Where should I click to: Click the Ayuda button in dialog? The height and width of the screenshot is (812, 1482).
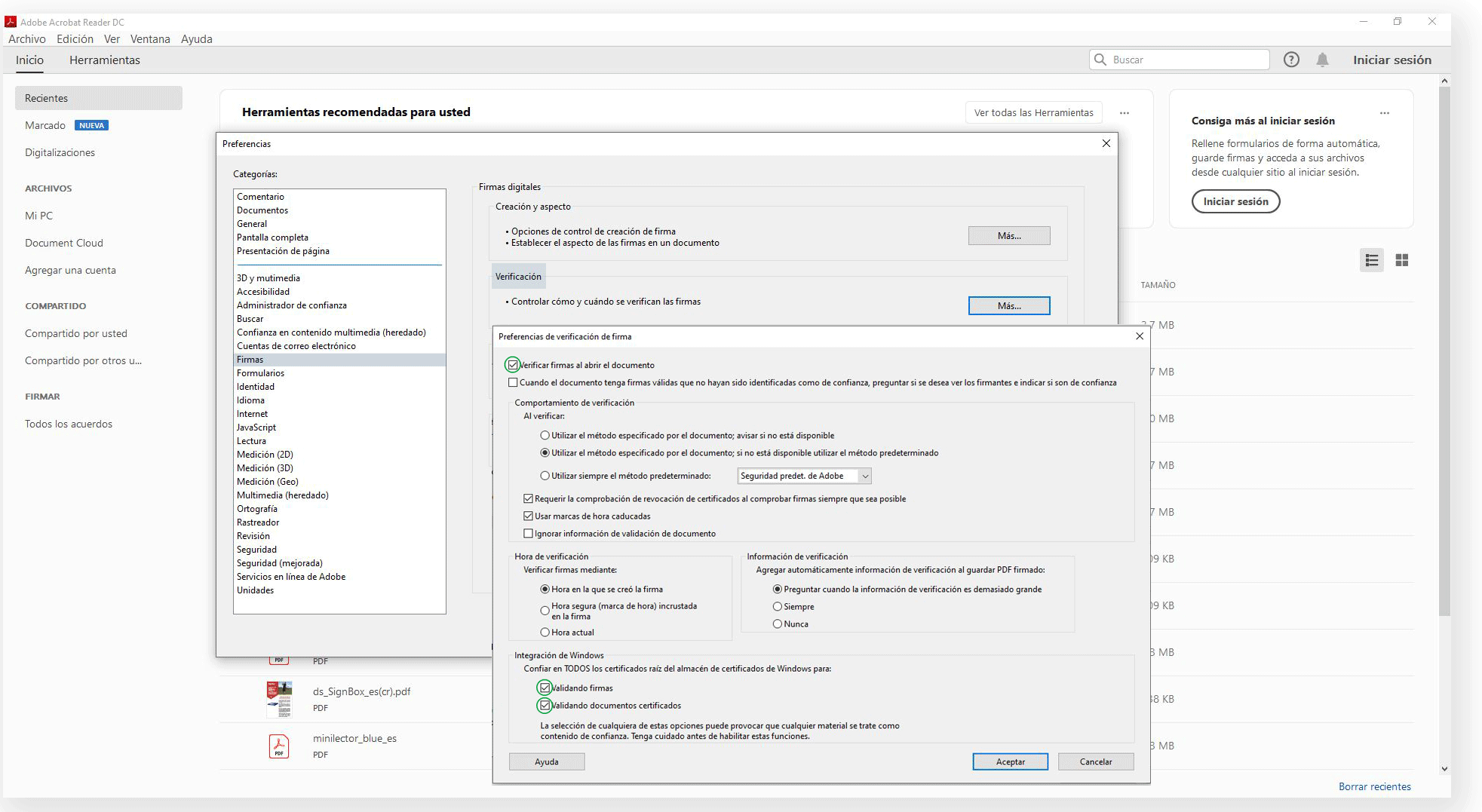[x=547, y=761]
